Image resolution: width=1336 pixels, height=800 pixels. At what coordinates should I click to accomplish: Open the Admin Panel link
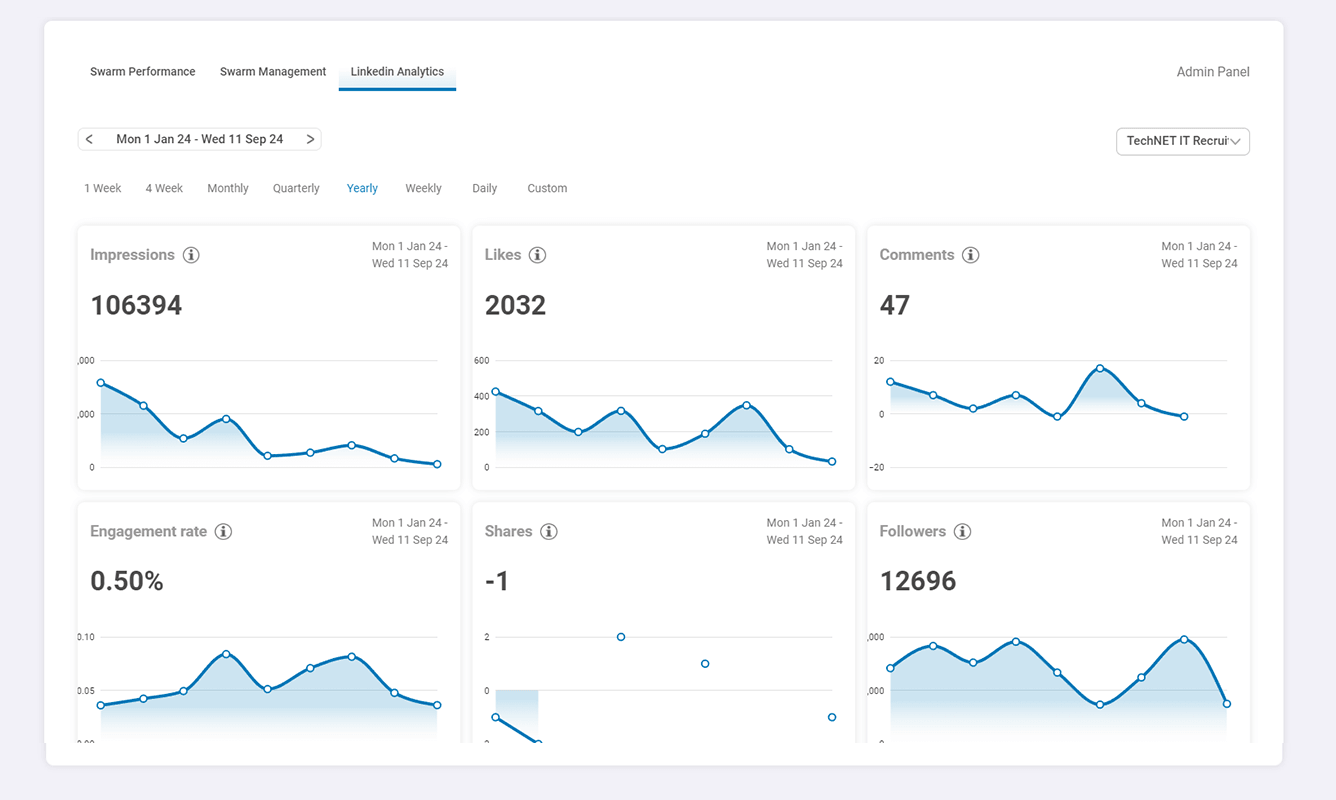coord(1213,72)
